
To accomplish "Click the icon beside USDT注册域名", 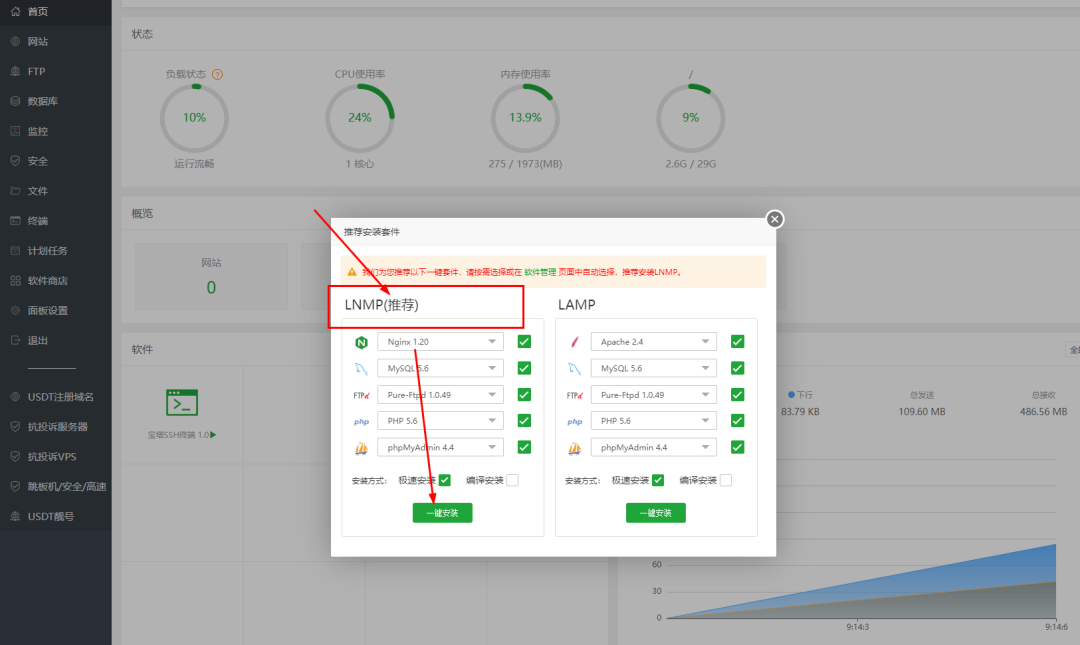I will click(x=15, y=397).
